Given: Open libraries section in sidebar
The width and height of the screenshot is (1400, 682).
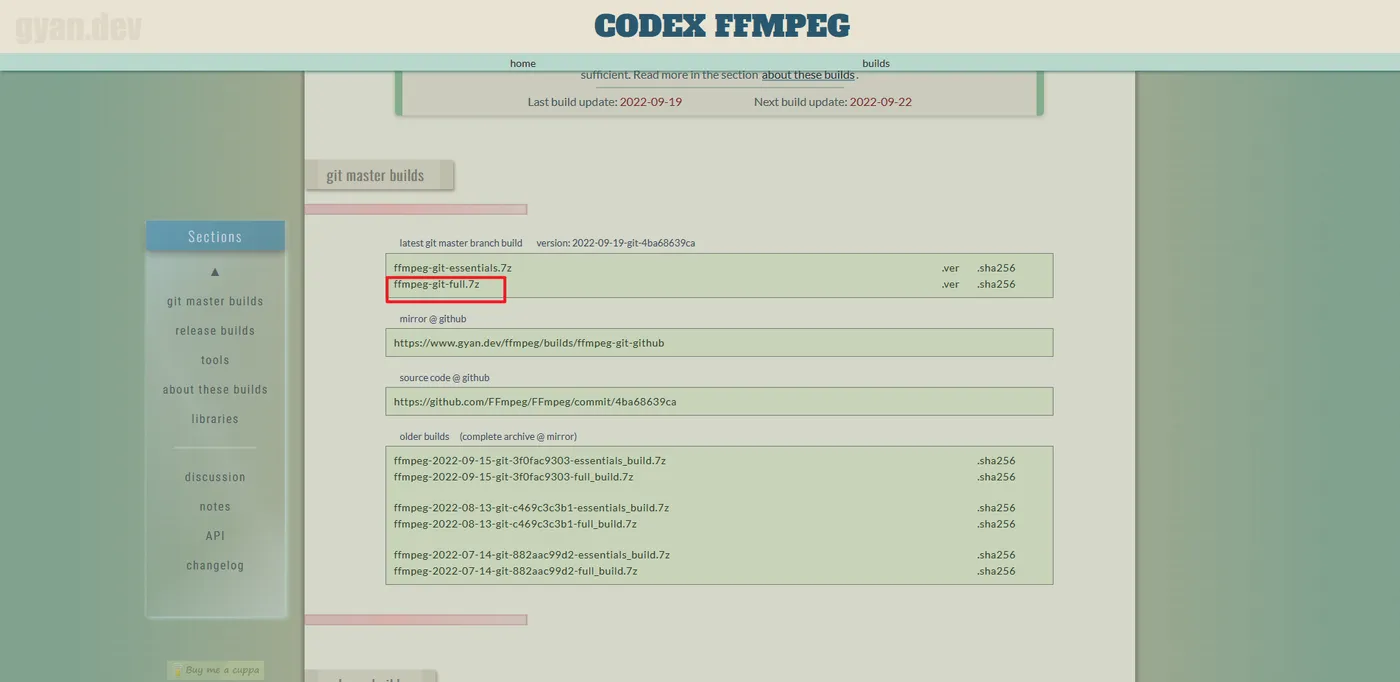Looking at the screenshot, I should [215, 419].
